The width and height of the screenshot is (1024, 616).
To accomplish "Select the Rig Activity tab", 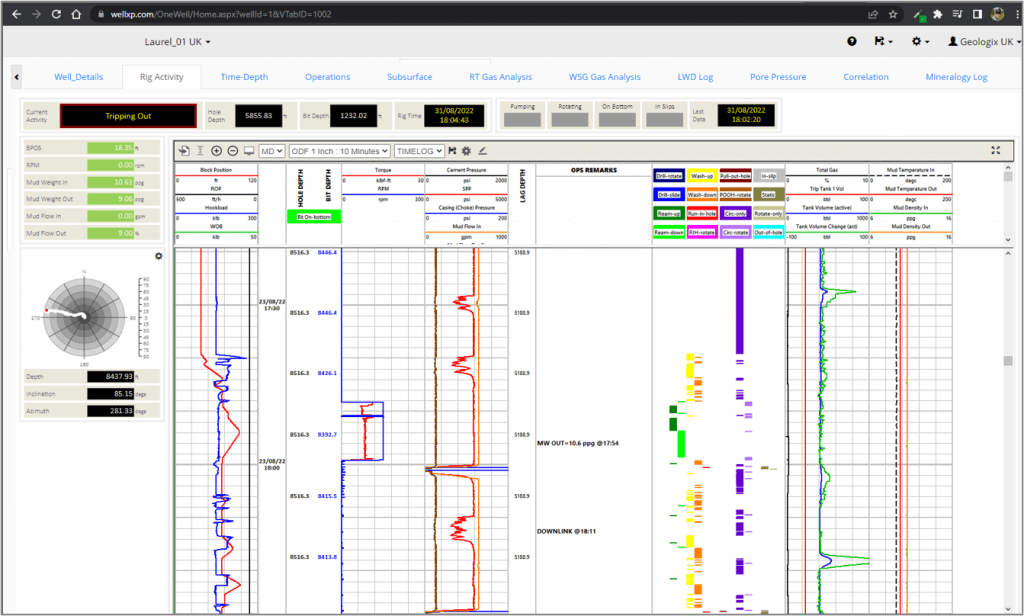I will [161, 77].
